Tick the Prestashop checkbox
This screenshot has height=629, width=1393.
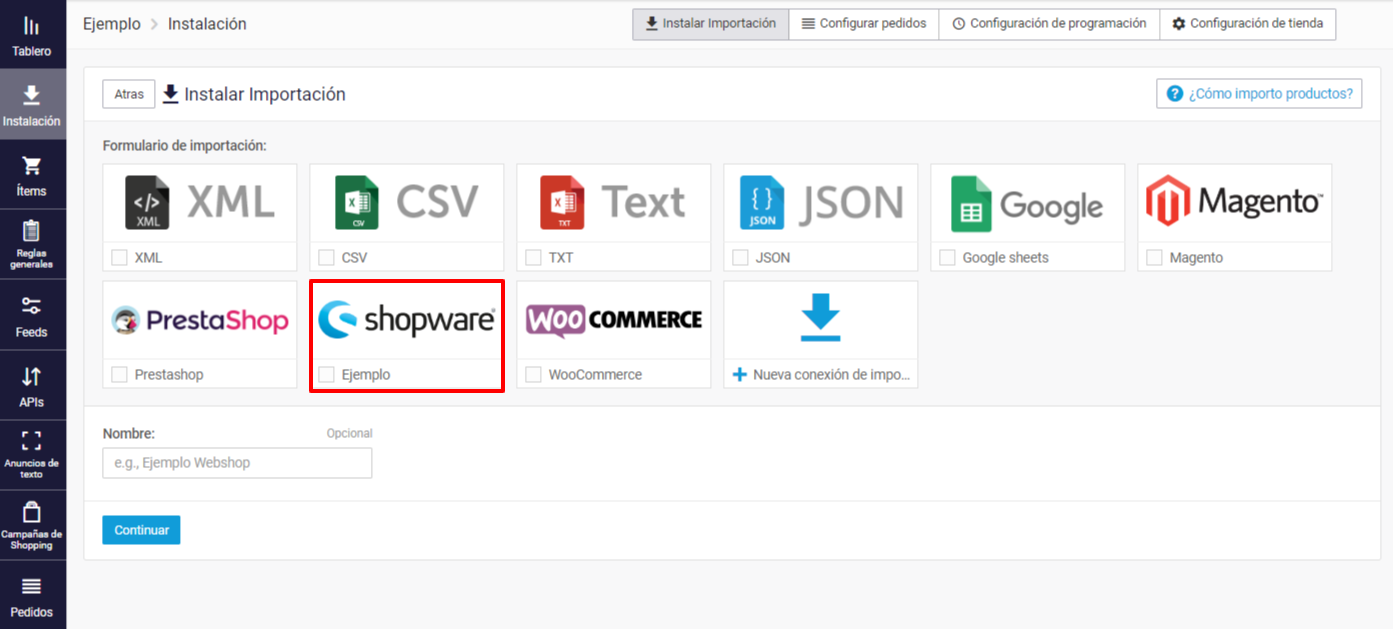(x=119, y=375)
